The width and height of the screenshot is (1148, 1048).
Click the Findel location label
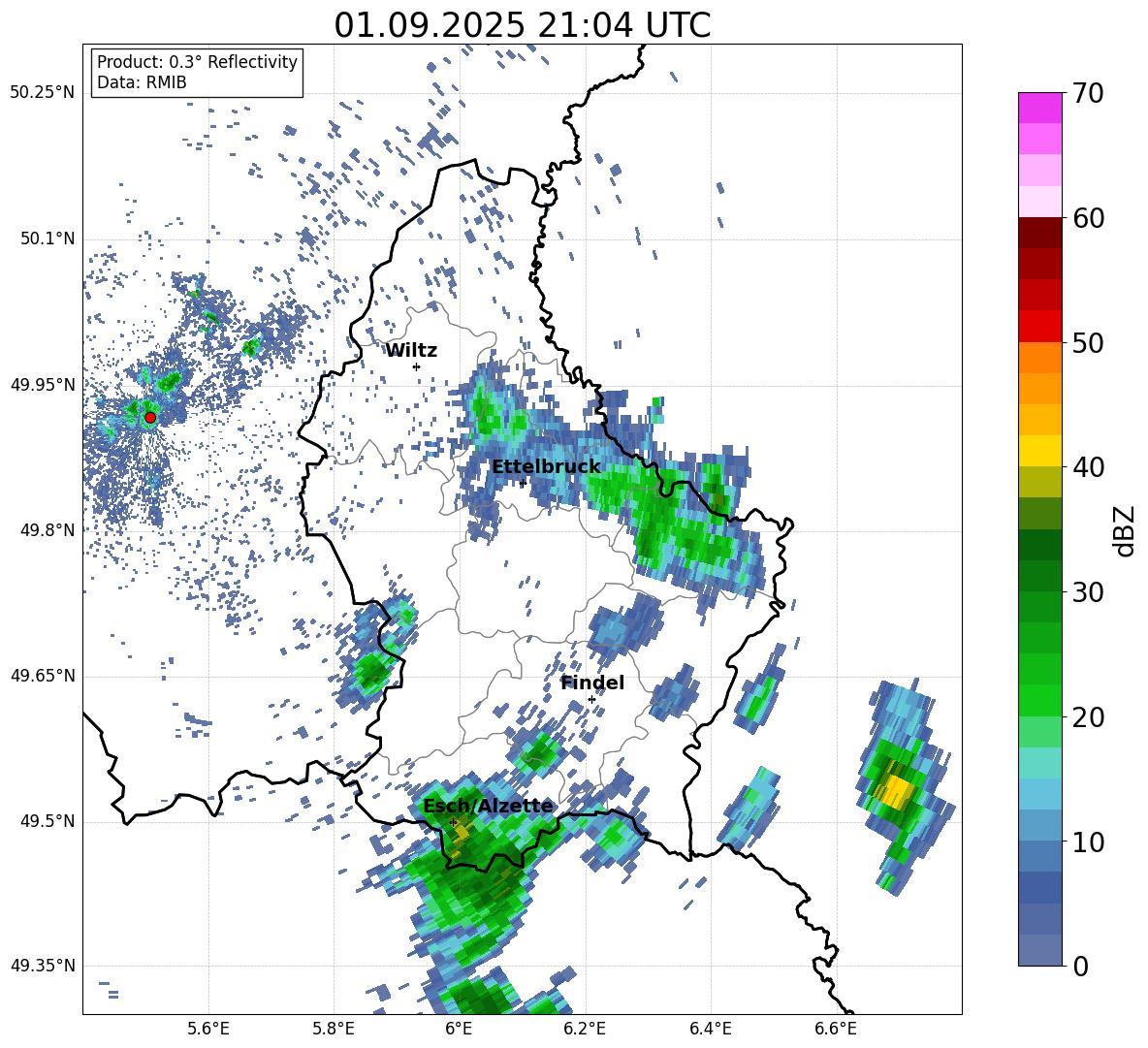pyautogui.click(x=592, y=683)
